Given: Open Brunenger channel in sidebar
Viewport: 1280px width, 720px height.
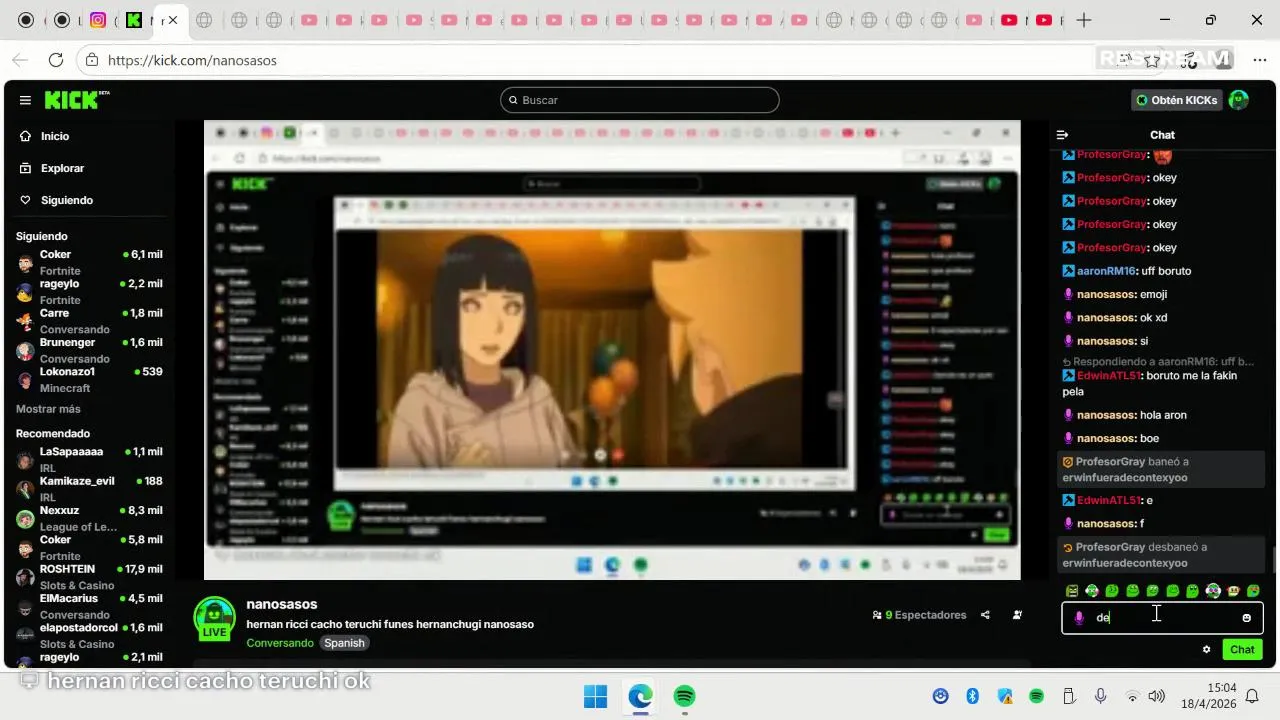Looking at the screenshot, I should (x=88, y=350).
